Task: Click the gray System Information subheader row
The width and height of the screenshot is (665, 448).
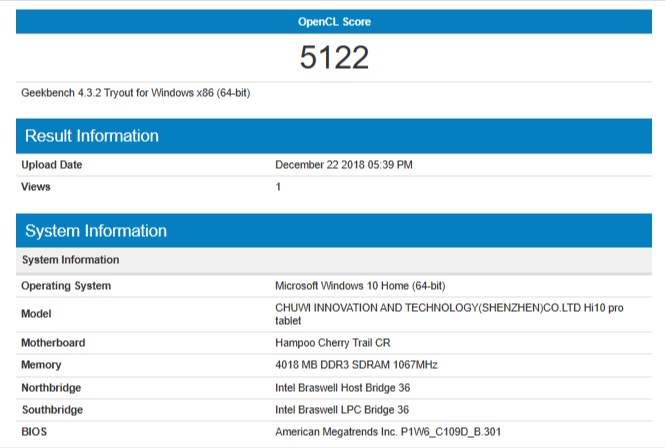Action: 334,260
